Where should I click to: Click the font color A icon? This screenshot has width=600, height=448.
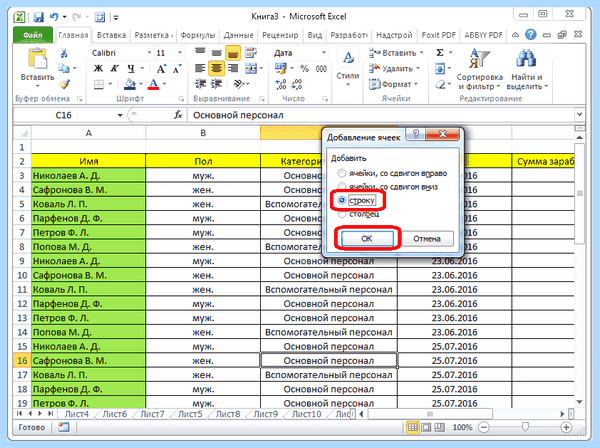[153, 84]
